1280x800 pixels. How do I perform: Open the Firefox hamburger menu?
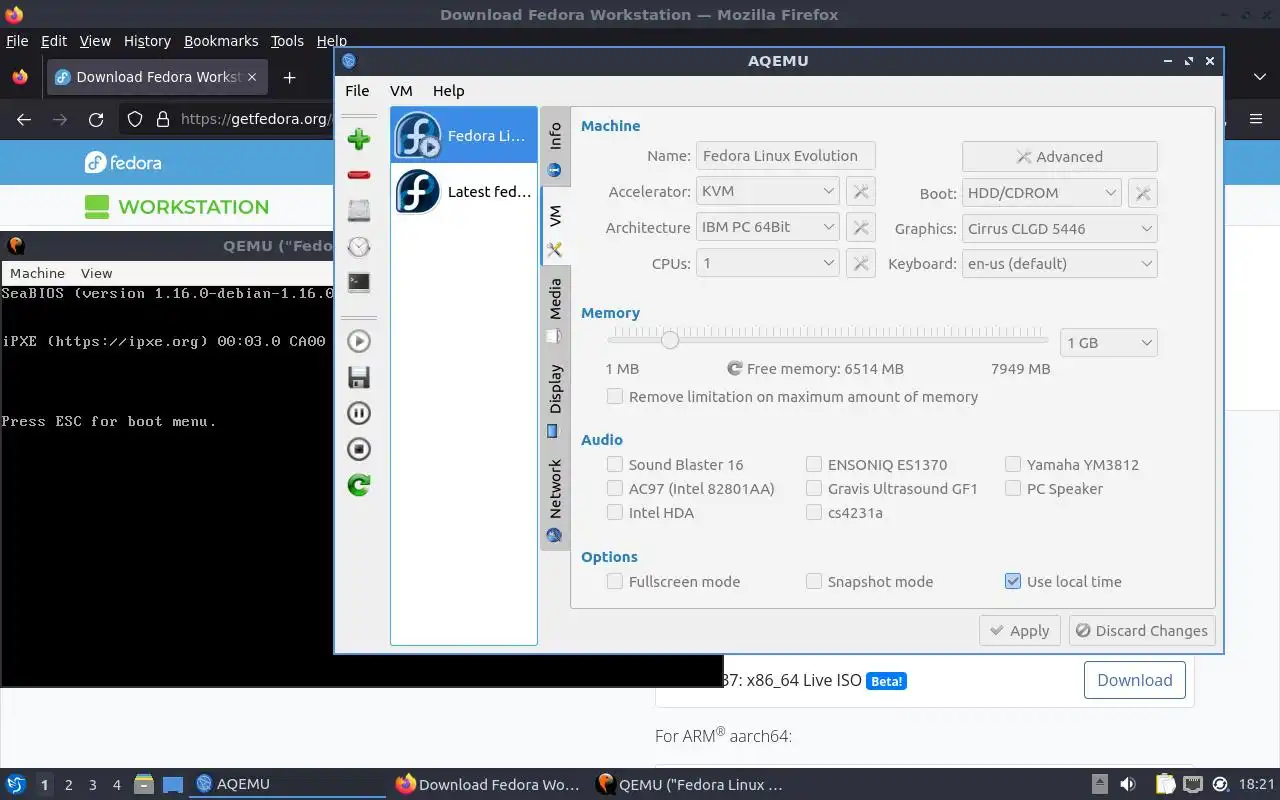(1256, 119)
